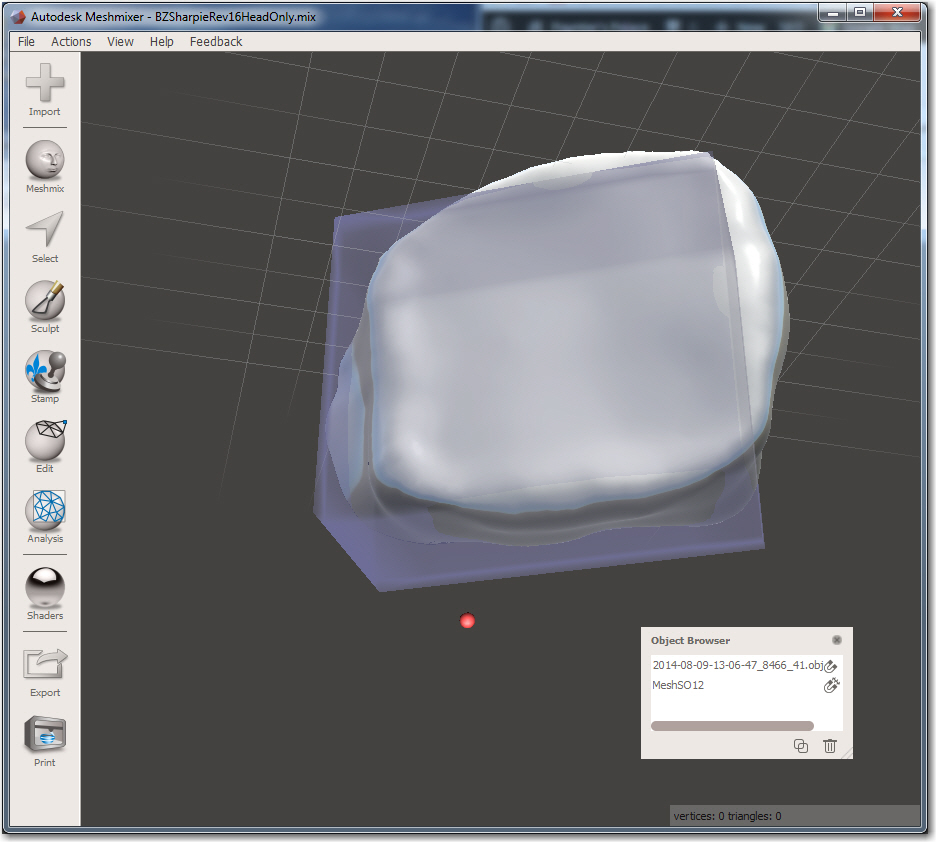Open the Import tool

(45, 90)
